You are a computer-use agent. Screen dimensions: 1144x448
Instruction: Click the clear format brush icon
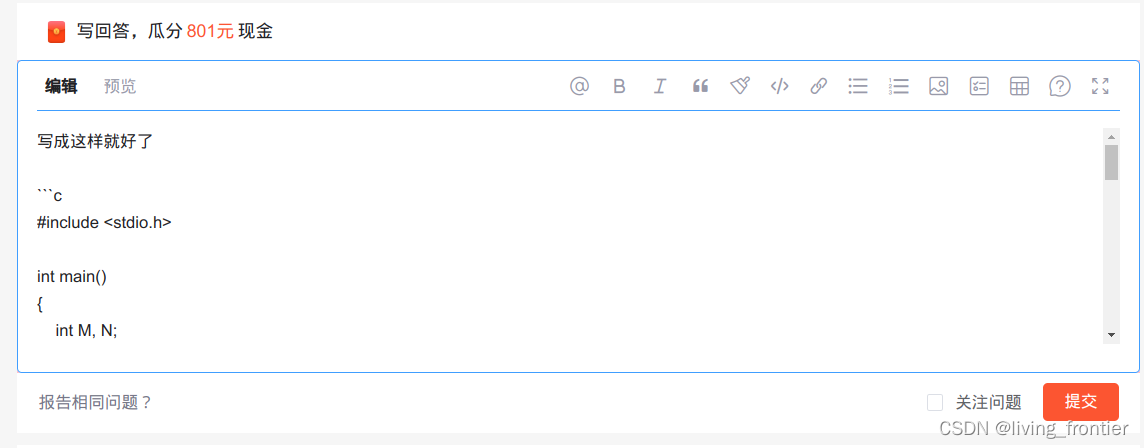click(740, 86)
